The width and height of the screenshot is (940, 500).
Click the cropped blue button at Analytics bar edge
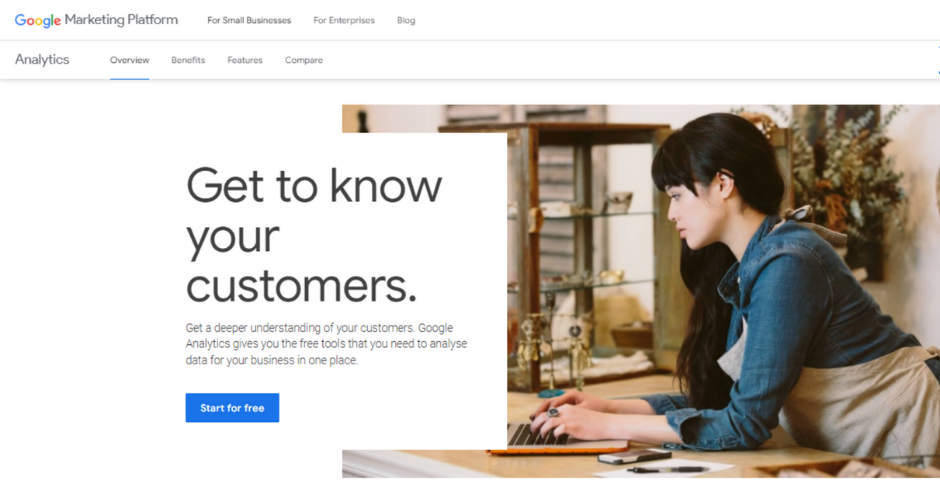pos(937,60)
